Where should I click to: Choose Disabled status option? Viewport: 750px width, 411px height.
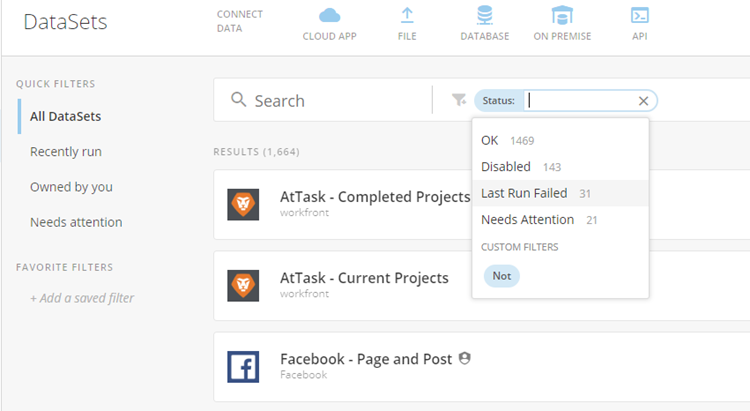pyautogui.click(x=506, y=167)
